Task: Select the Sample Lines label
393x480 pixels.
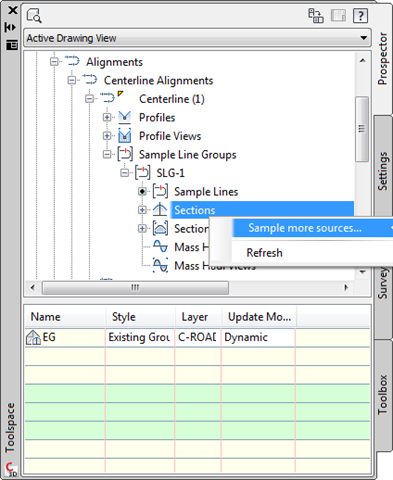Action: point(206,192)
